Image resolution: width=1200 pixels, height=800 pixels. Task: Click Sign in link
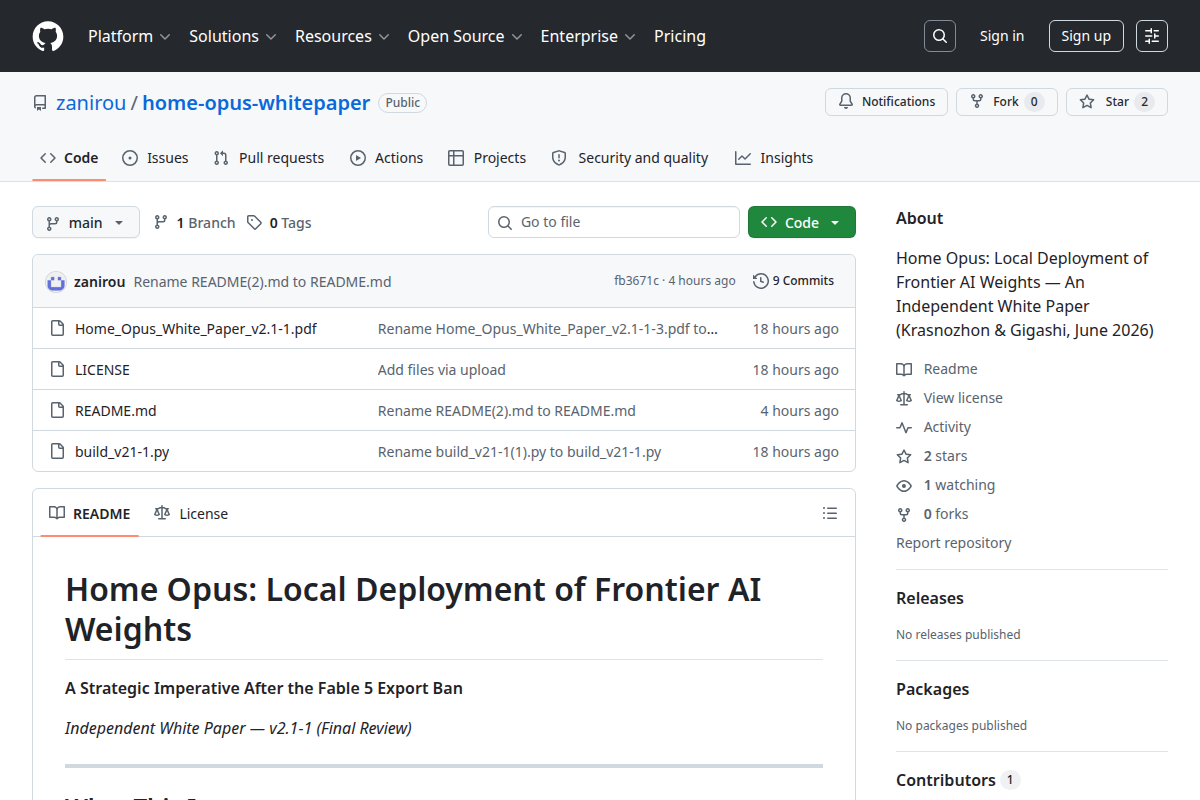click(x=1001, y=36)
